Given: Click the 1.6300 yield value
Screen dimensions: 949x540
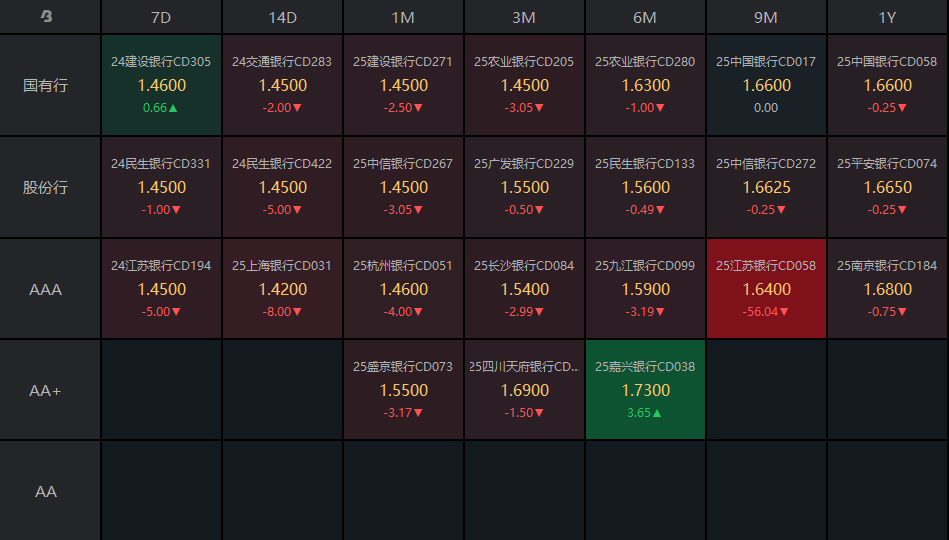Looking at the screenshot, I should (646, 85).
